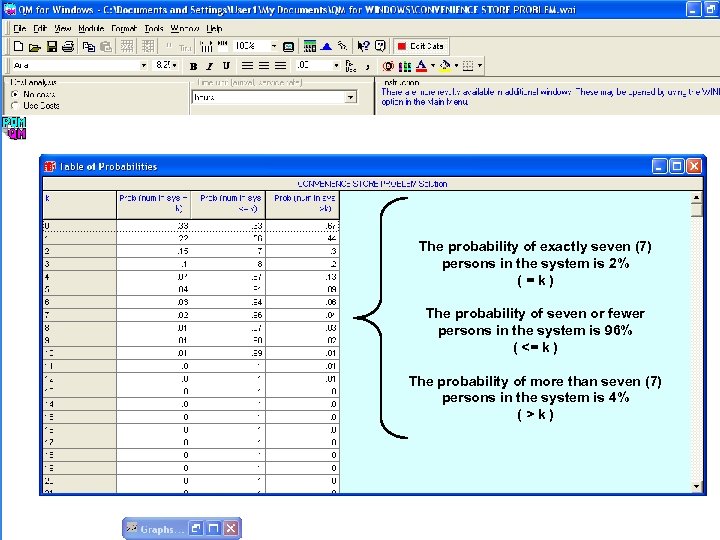The height and width of the screenshot is (540, 720).
Task: Minimize the Table of Probabilities window
Action: [659, 166]
